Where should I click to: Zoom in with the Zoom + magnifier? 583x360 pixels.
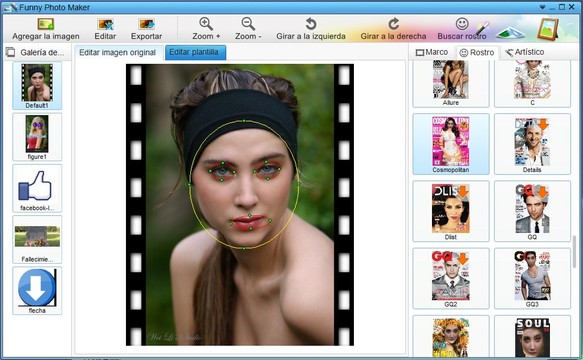point(206,24)
